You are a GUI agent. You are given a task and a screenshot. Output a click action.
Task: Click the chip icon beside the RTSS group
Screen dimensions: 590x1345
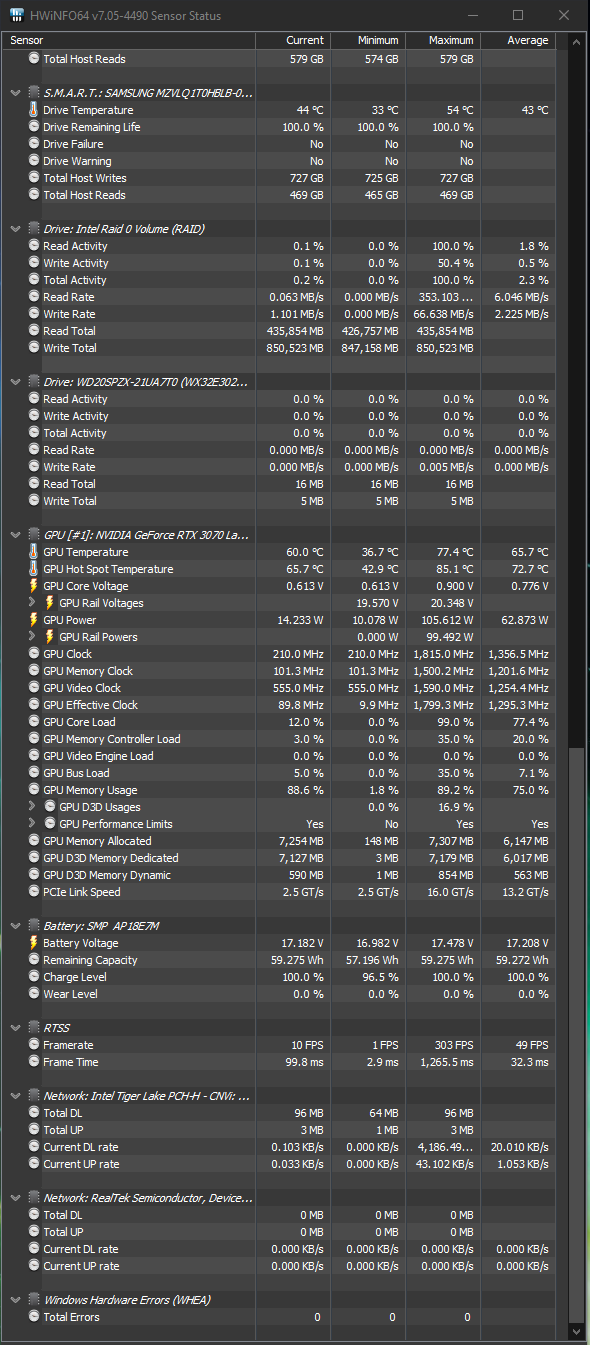[33, 1027]
